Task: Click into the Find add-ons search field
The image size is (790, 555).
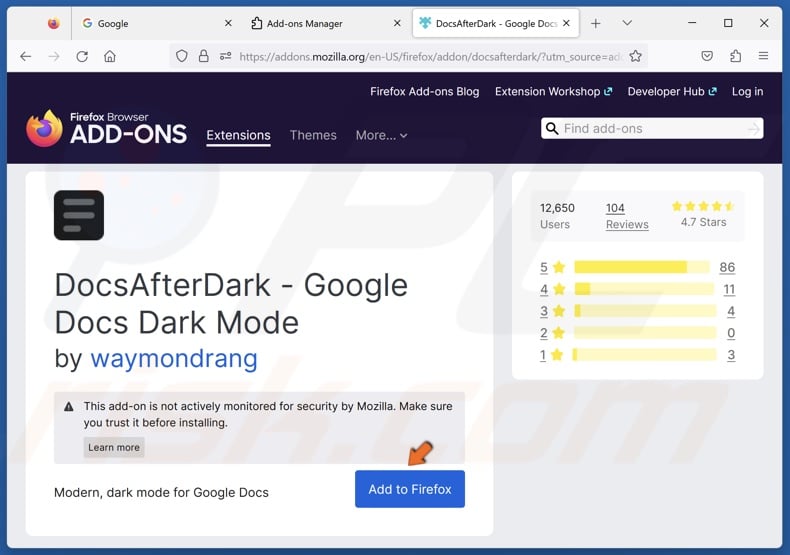Action: (652, 128)
